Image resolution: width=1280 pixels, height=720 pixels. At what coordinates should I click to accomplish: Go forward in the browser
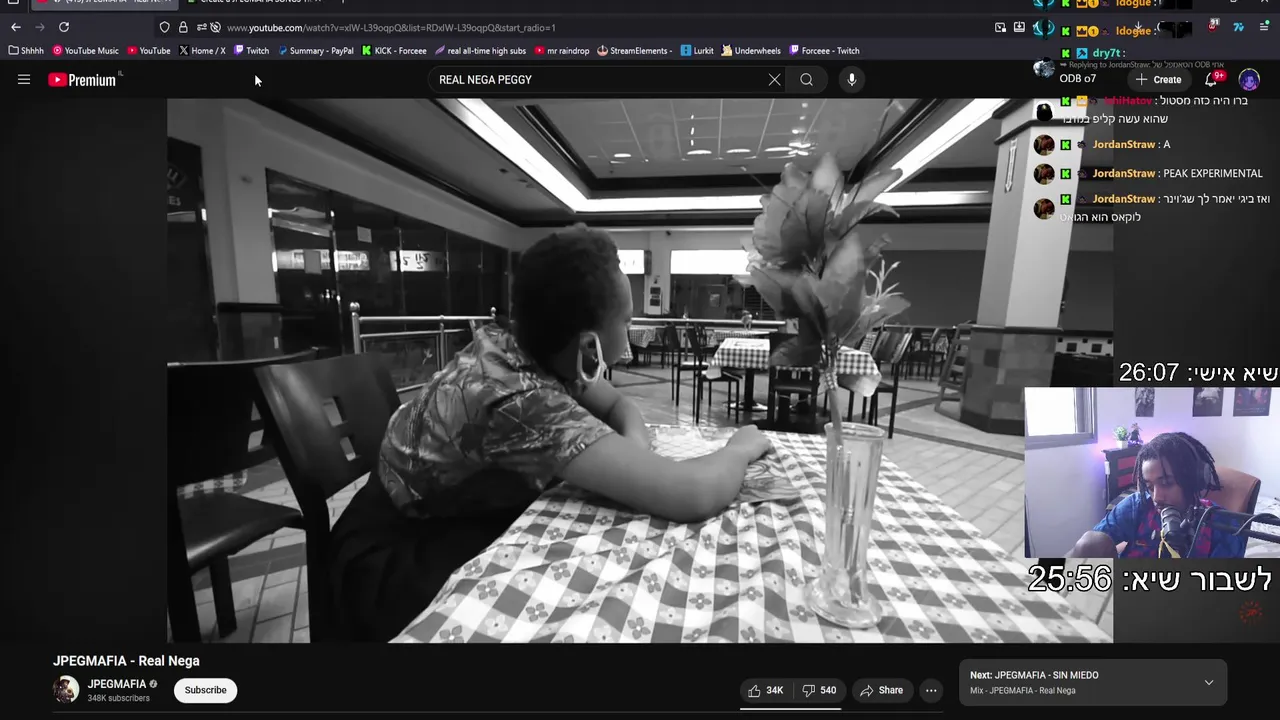point(40,27)
